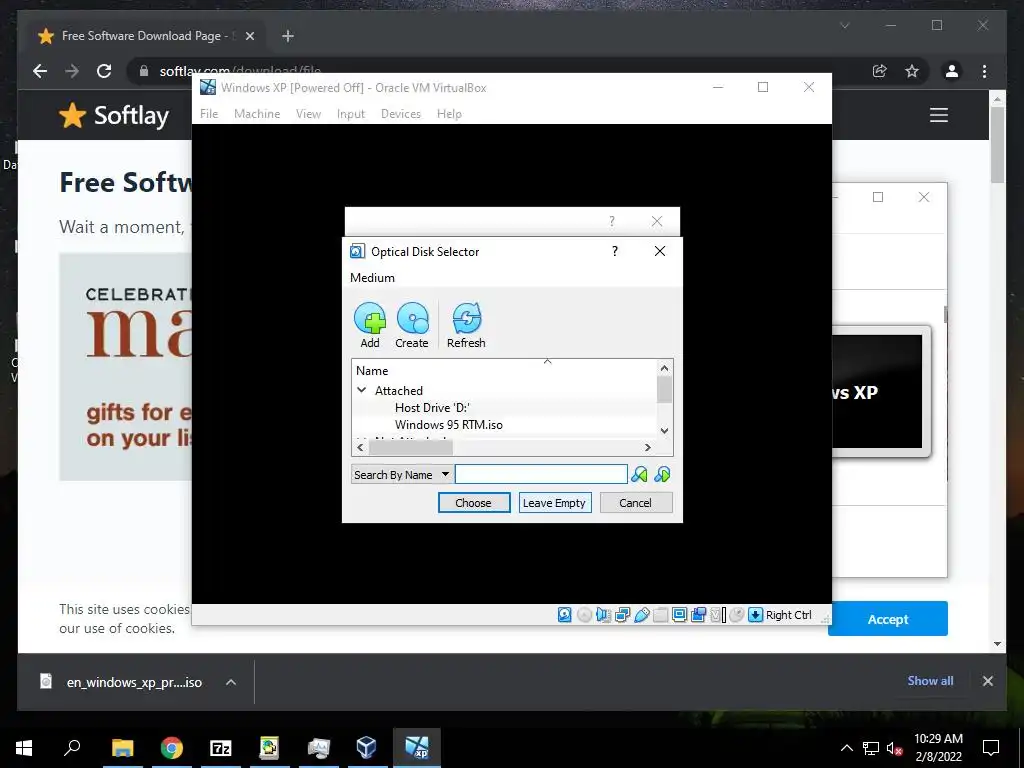Viewport: 1024px width, 768px height.
Task: Open VirtualBox Manager cube in taskbar
Action: click(x=366, y=748)
